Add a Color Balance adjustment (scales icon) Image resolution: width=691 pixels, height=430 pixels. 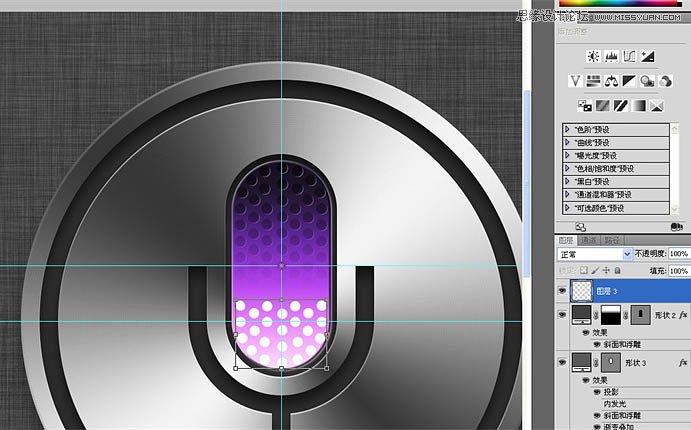click(x=611, y=81)
